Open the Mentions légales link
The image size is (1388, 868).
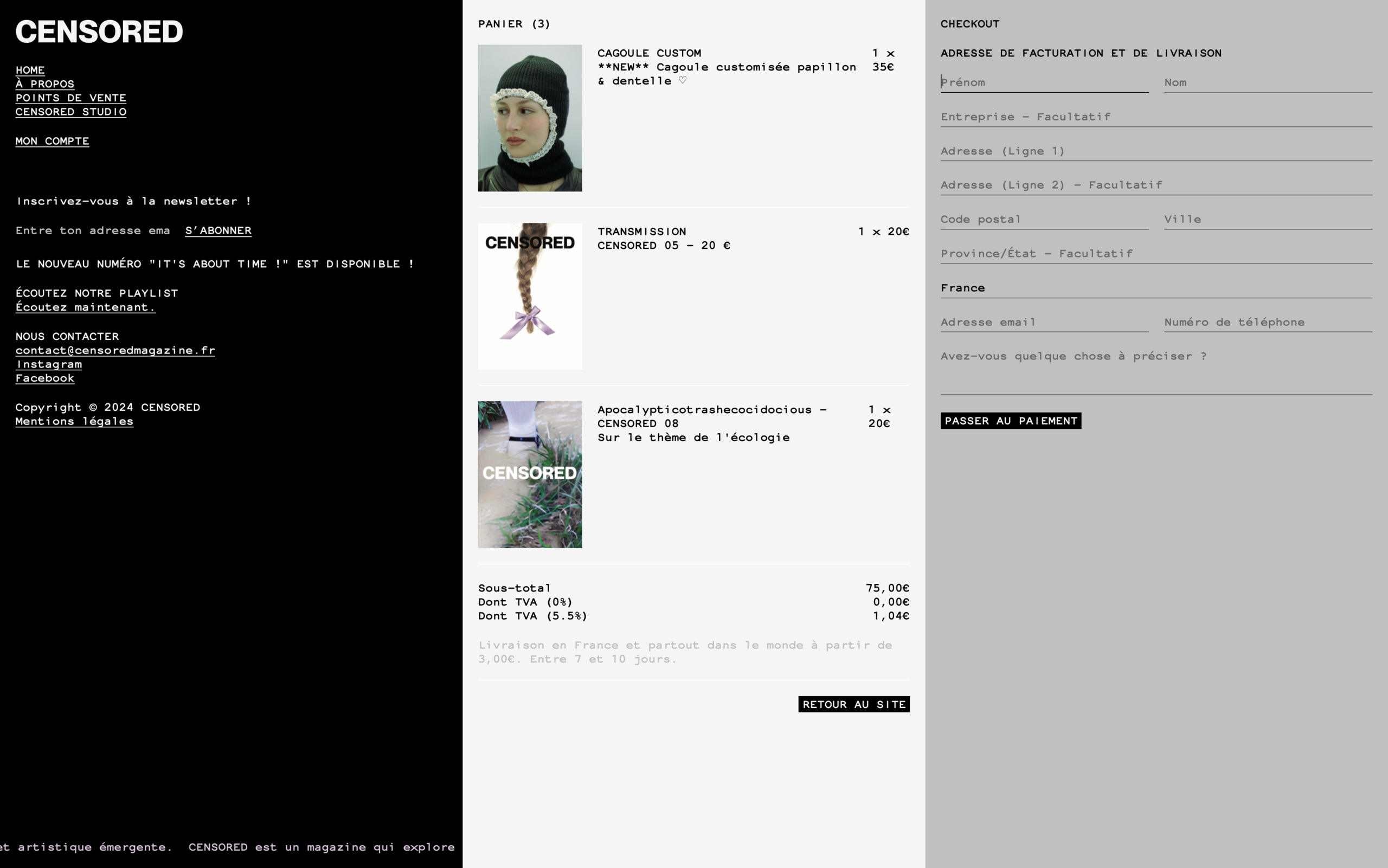point(74,421)
